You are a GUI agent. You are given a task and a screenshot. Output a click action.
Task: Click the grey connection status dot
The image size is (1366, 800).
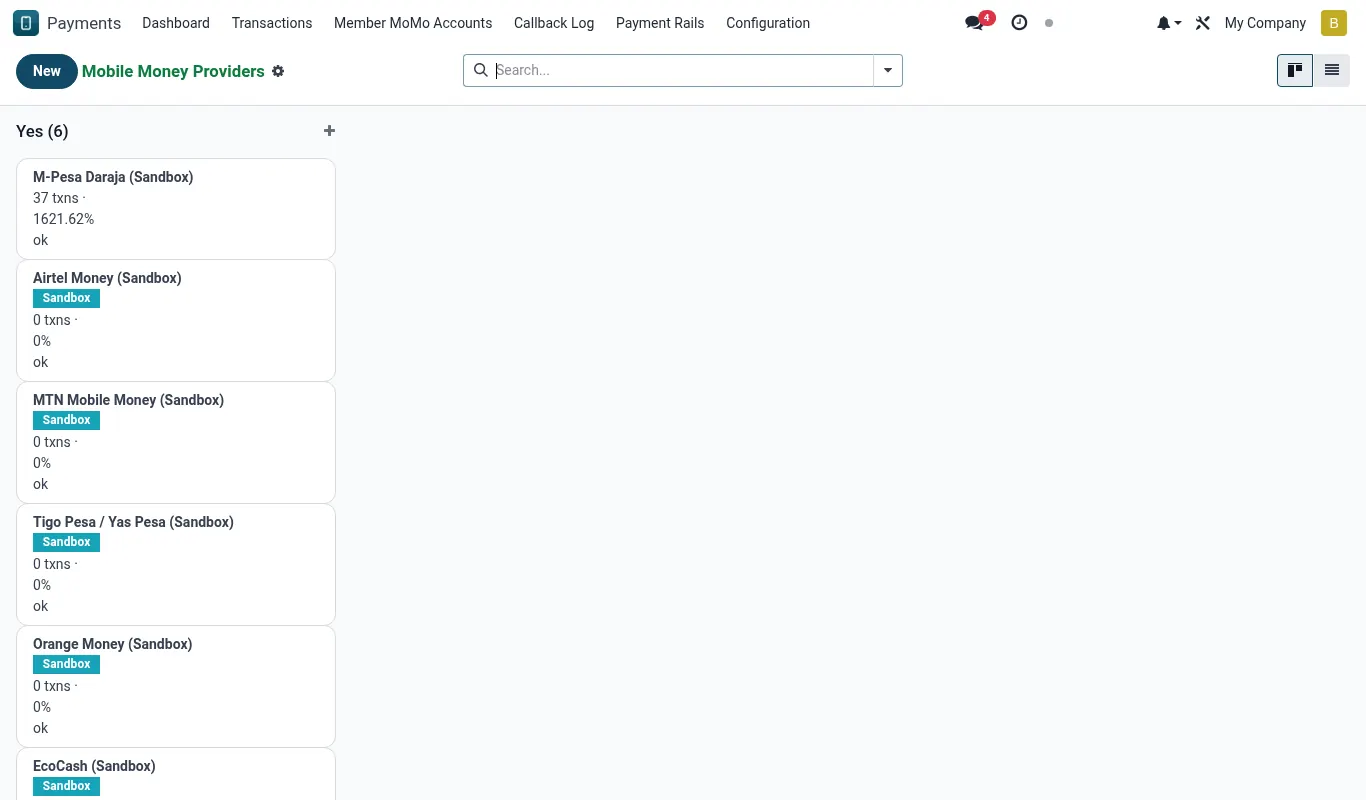pyautogui.click(x=1049, y=23)
